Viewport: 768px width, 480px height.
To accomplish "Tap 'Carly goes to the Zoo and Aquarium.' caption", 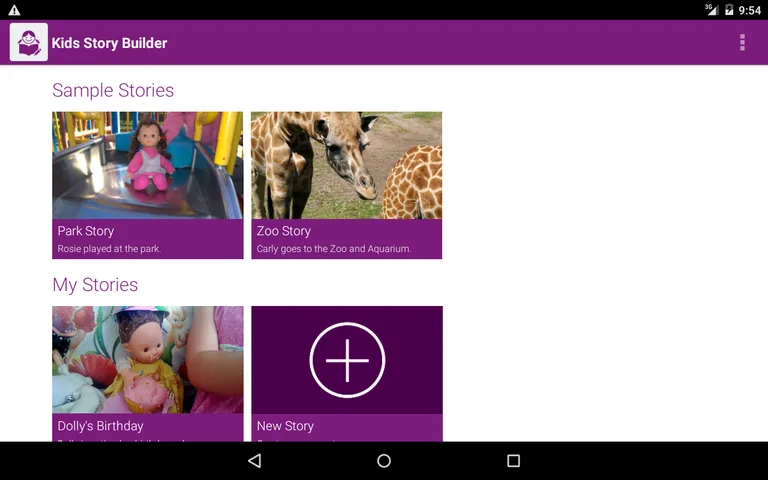I will pos(334,249).
